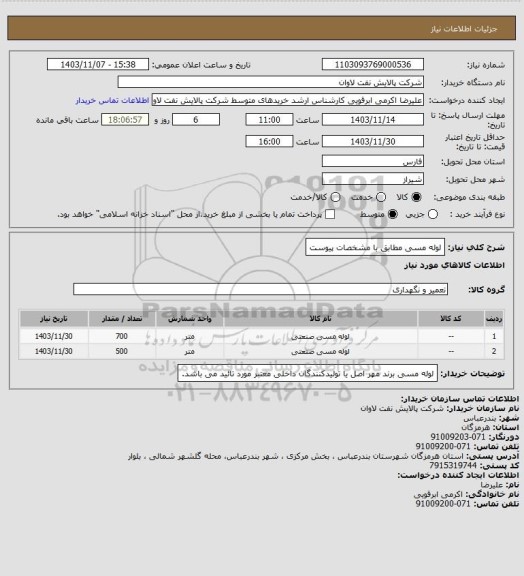
Task: Click the postal address text line
Action: [296, 456]
